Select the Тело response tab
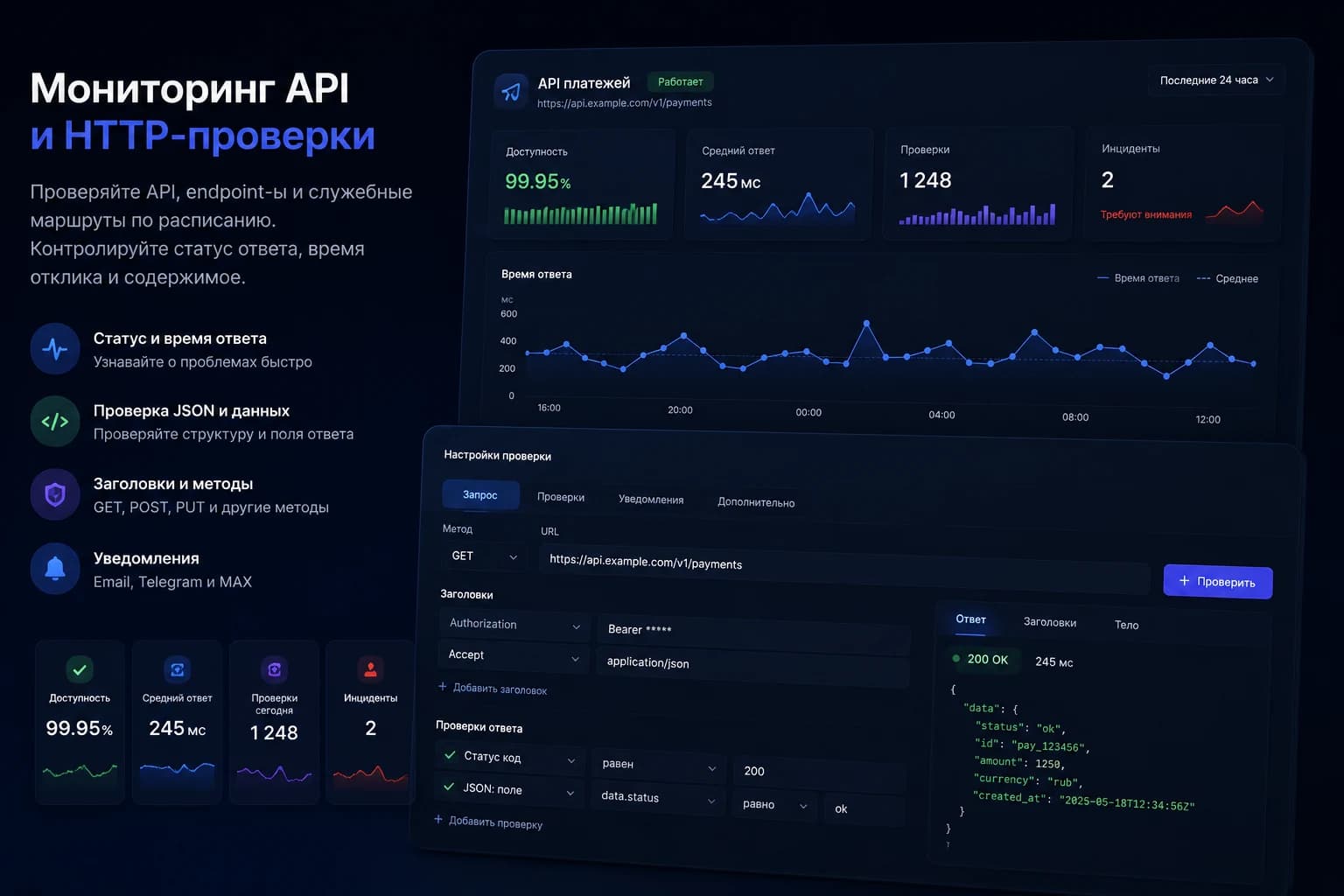 [1127, 625]
